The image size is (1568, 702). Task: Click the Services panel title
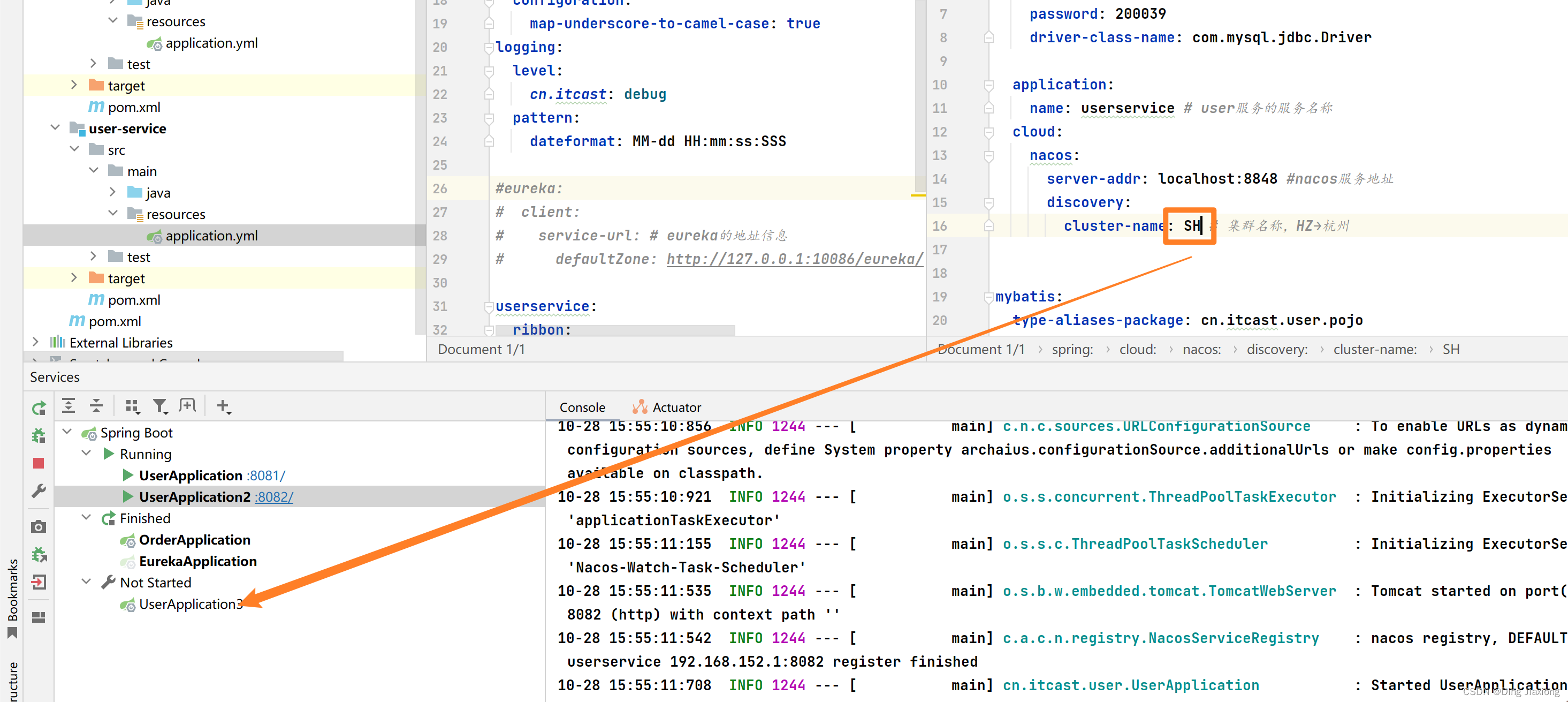(x=55, y=377)
